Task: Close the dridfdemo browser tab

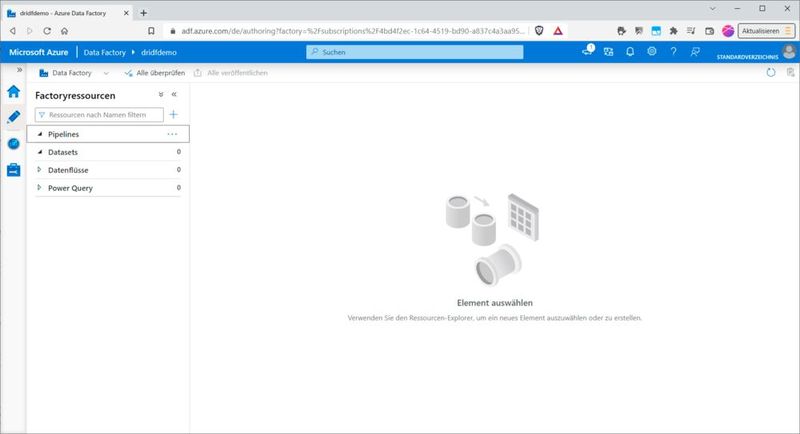Action: [x=126, y=13]
